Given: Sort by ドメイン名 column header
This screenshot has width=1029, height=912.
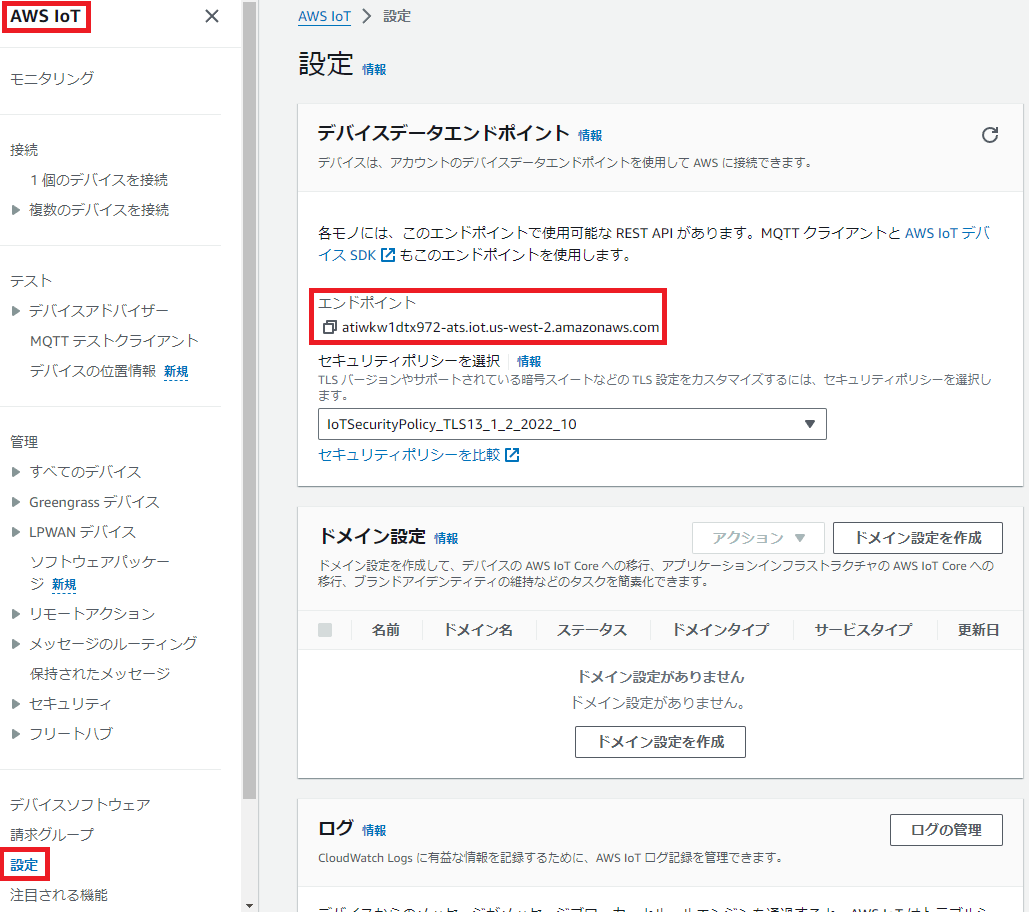Looking at the screenshot, I should [478, 630].
